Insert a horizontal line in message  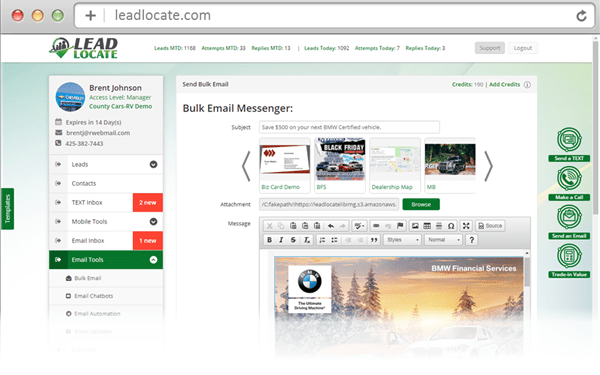(439, 226)
